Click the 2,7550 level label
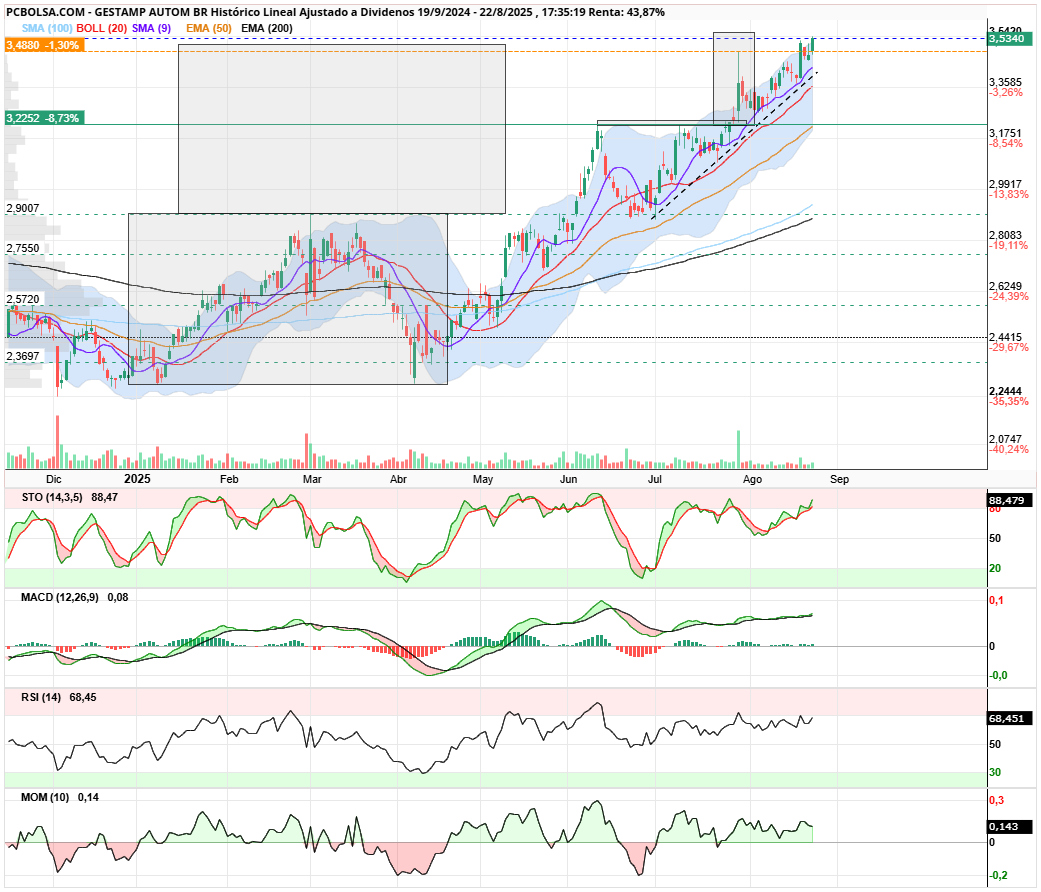 [23, 248]
